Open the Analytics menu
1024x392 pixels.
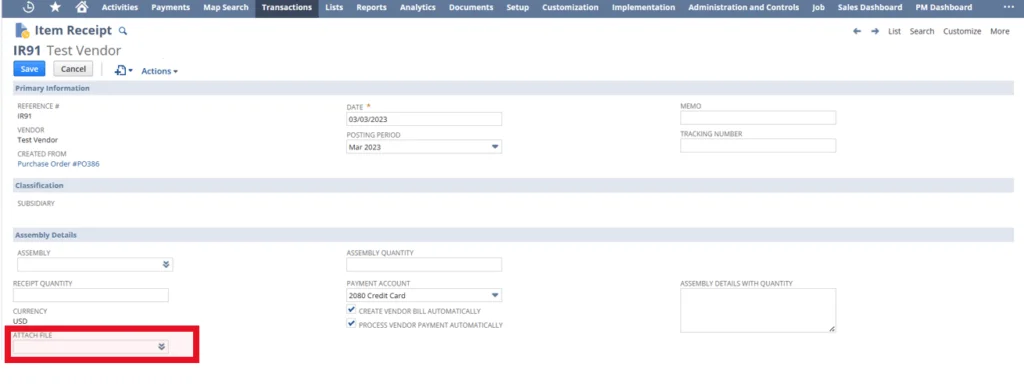click(x=417, y=8)
